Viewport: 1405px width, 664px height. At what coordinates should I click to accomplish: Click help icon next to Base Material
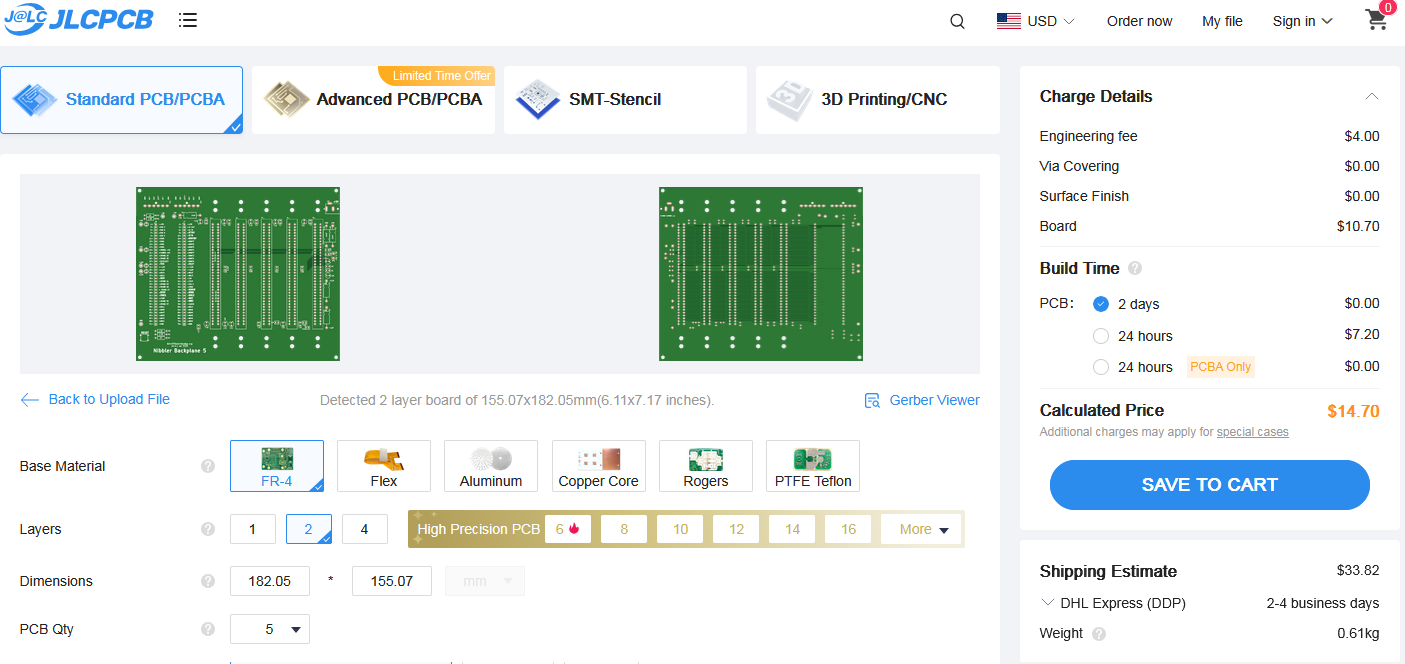tap(208, 466)
